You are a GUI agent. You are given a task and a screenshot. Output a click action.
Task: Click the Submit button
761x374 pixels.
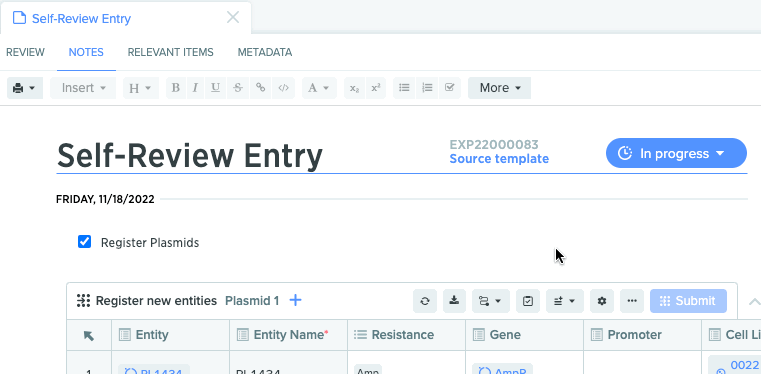click(688, 301)
